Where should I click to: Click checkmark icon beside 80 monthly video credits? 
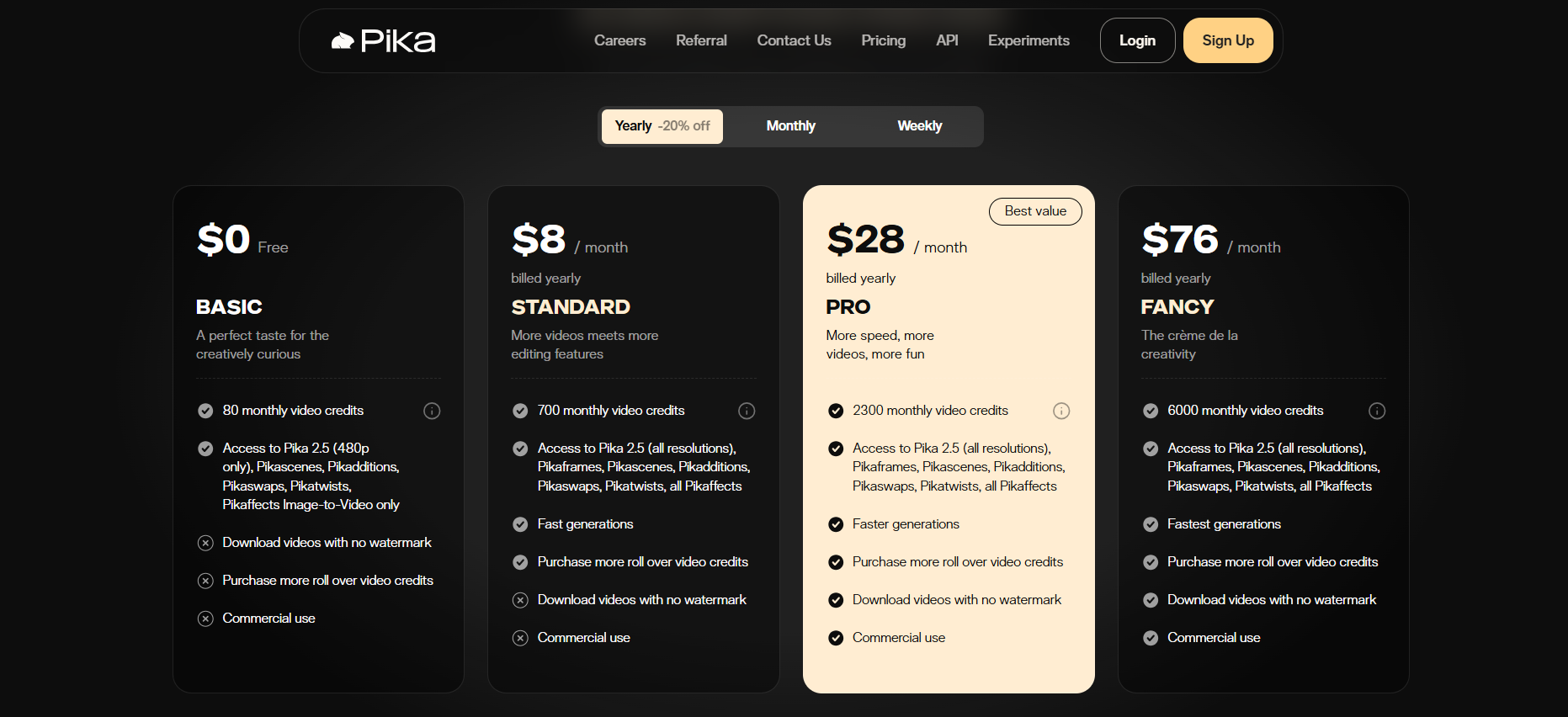pos(205,411)
